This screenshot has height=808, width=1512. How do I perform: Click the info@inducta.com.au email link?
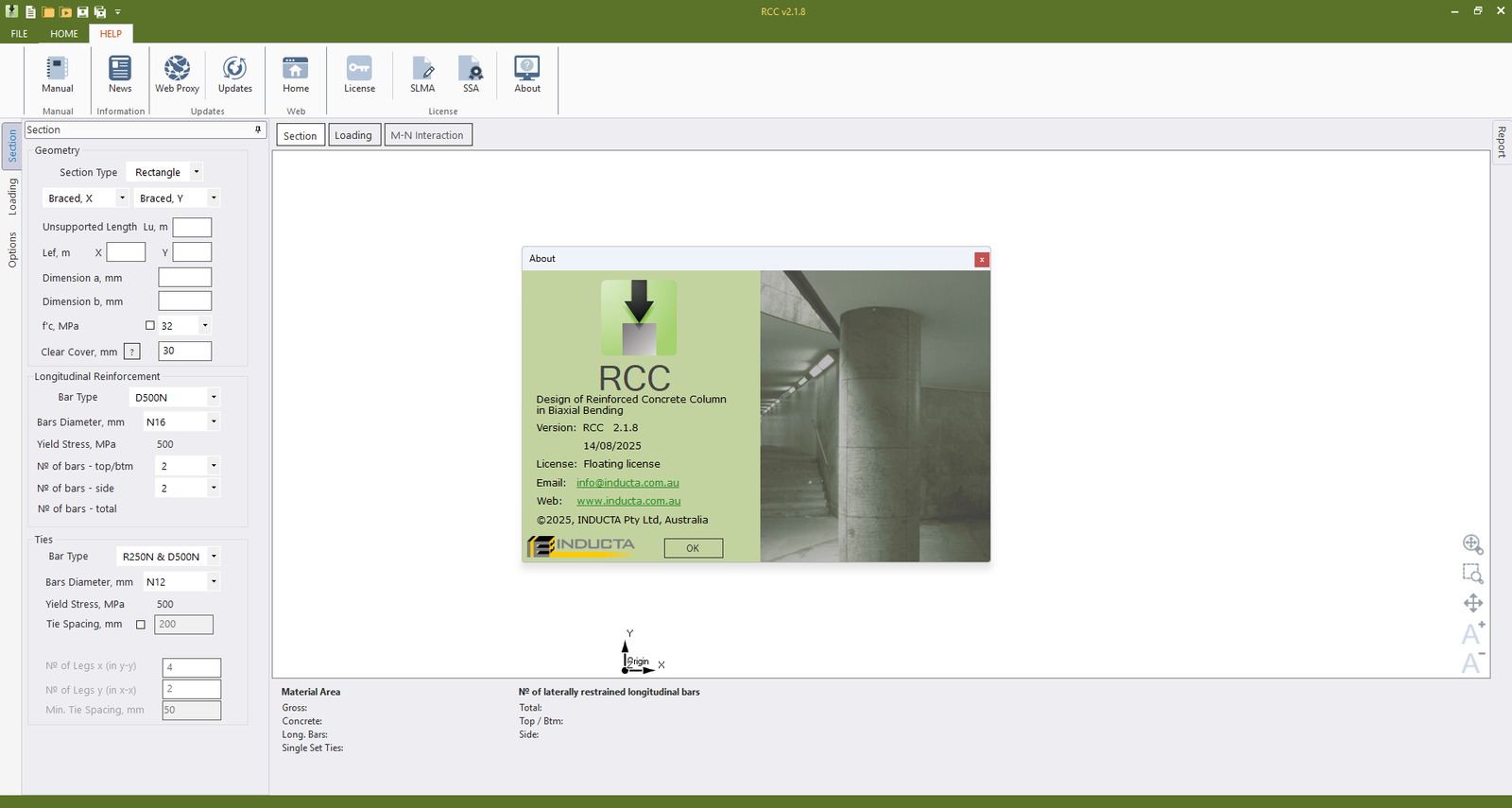[627, 483]
